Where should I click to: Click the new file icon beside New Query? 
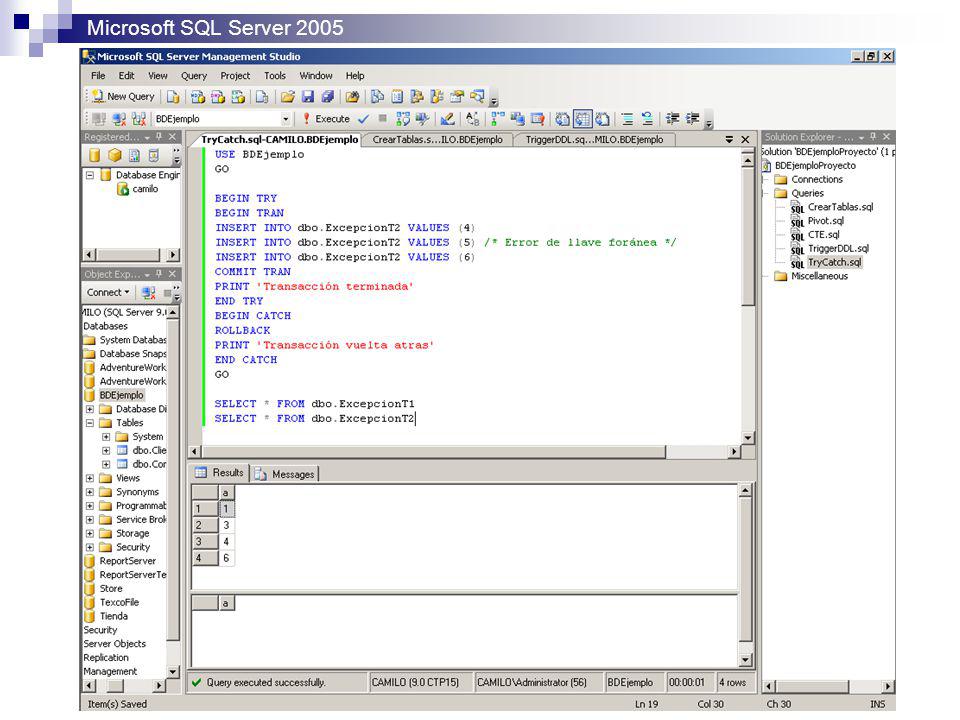(173, 97)
